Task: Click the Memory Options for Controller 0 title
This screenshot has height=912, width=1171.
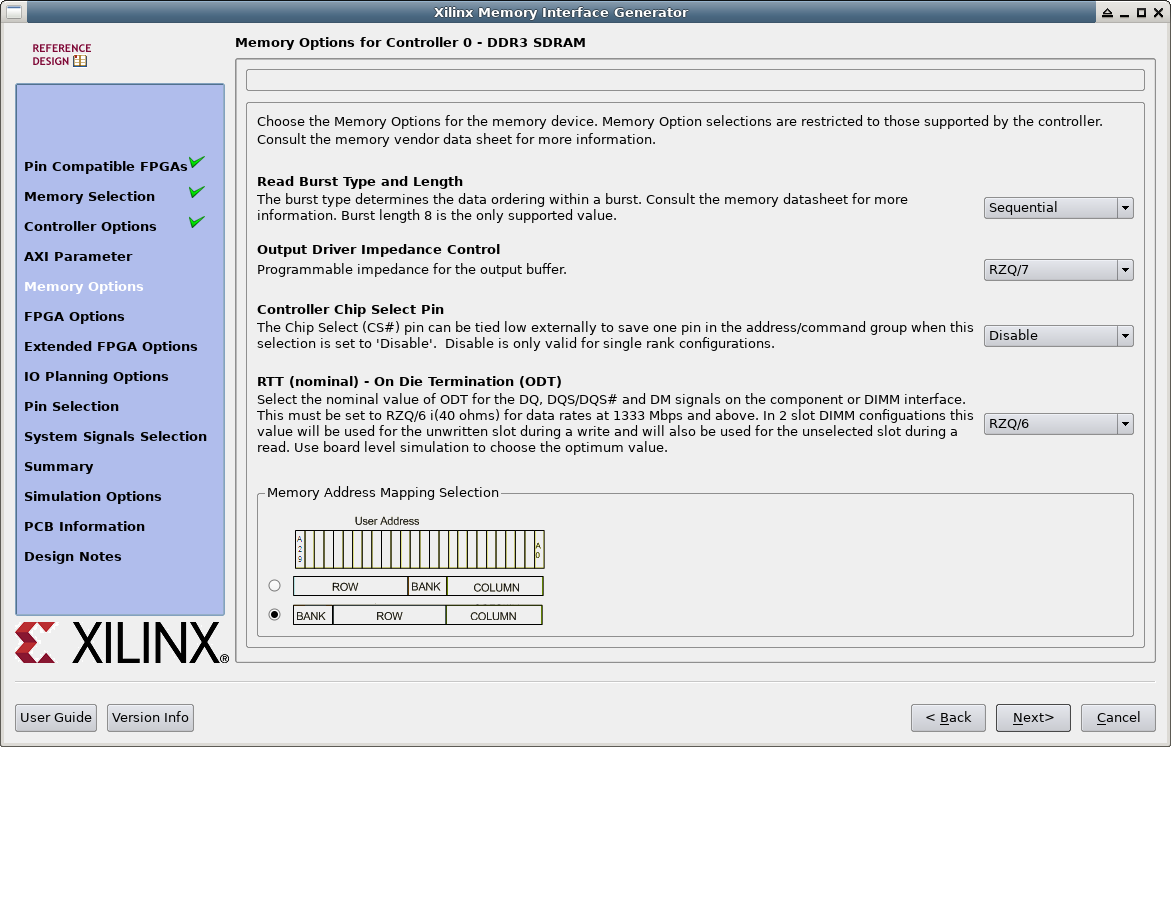Action: (410, 43)
